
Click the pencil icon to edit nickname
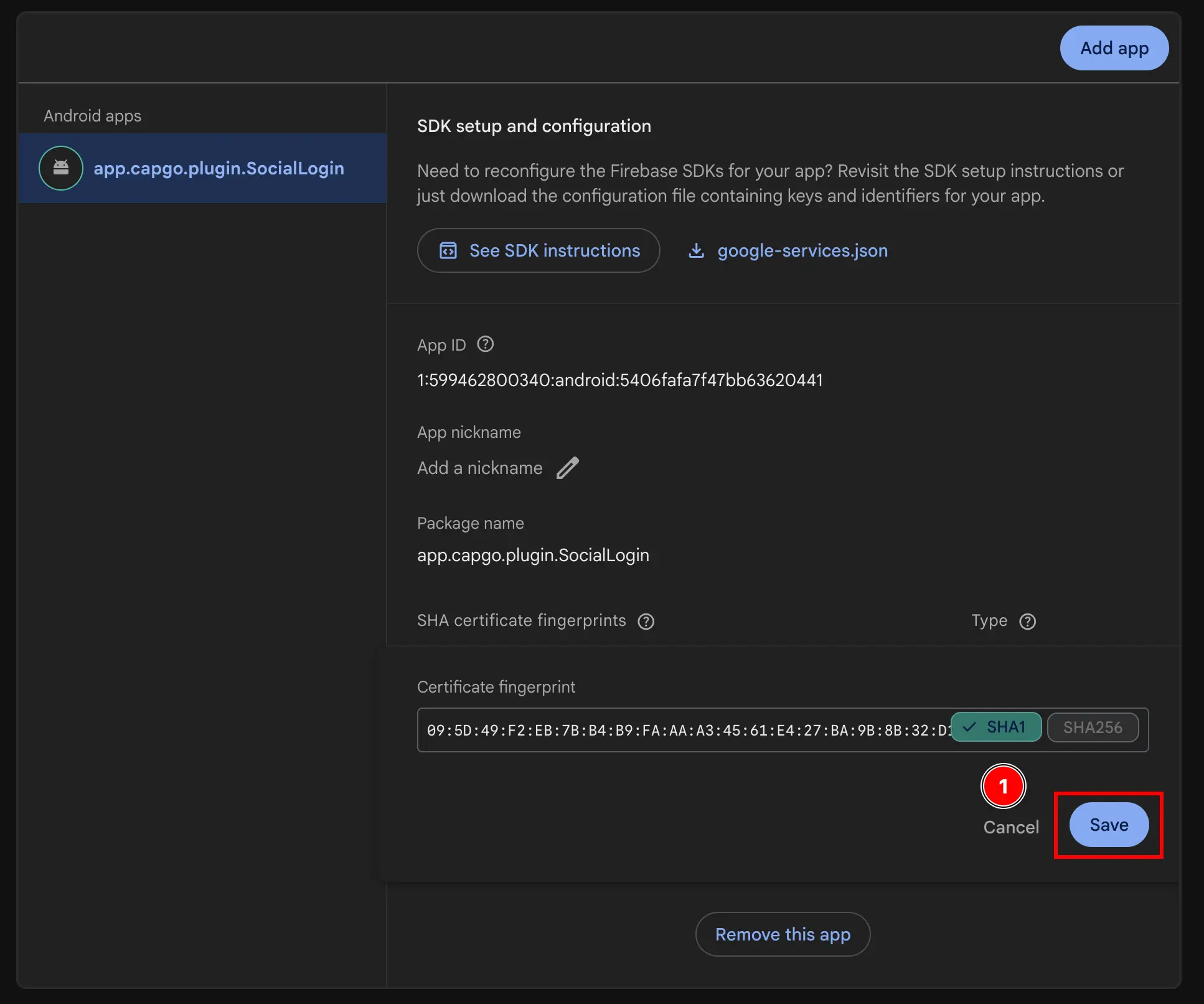(x=567, y=468)
